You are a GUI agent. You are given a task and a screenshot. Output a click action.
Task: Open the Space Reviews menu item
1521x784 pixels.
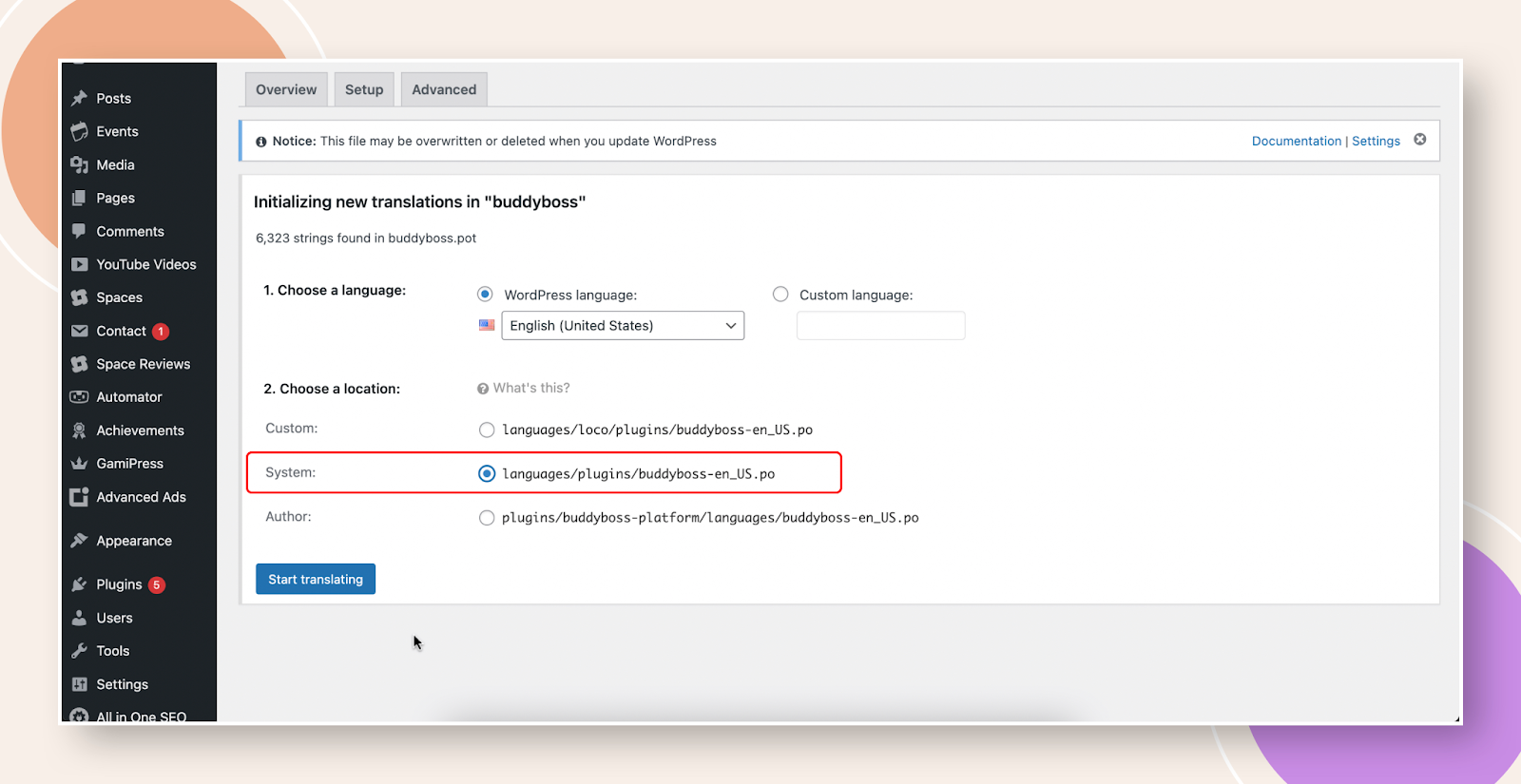coord(144,365)
